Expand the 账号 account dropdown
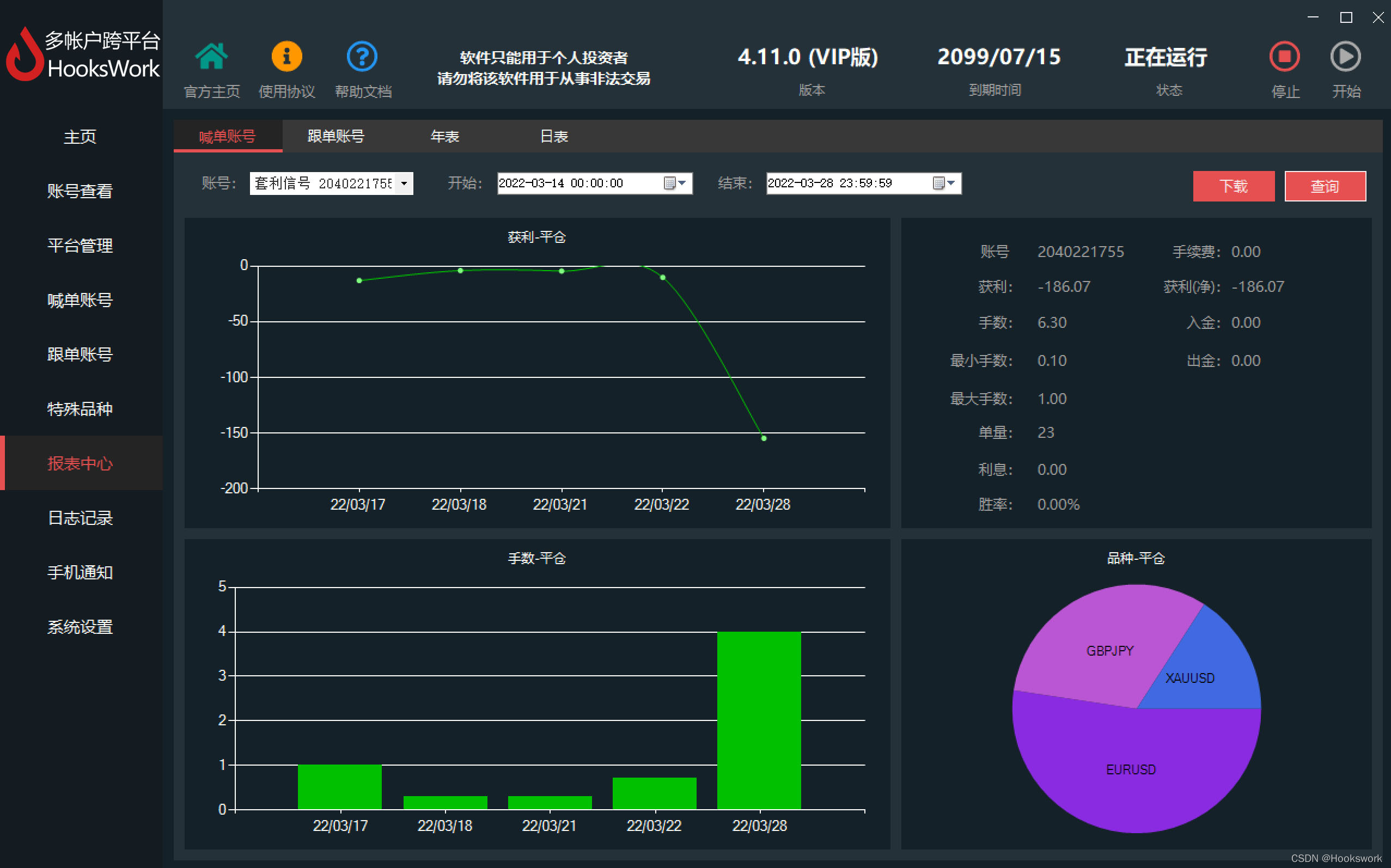This screenshot has width=1391, height=868. pos(404,184)
